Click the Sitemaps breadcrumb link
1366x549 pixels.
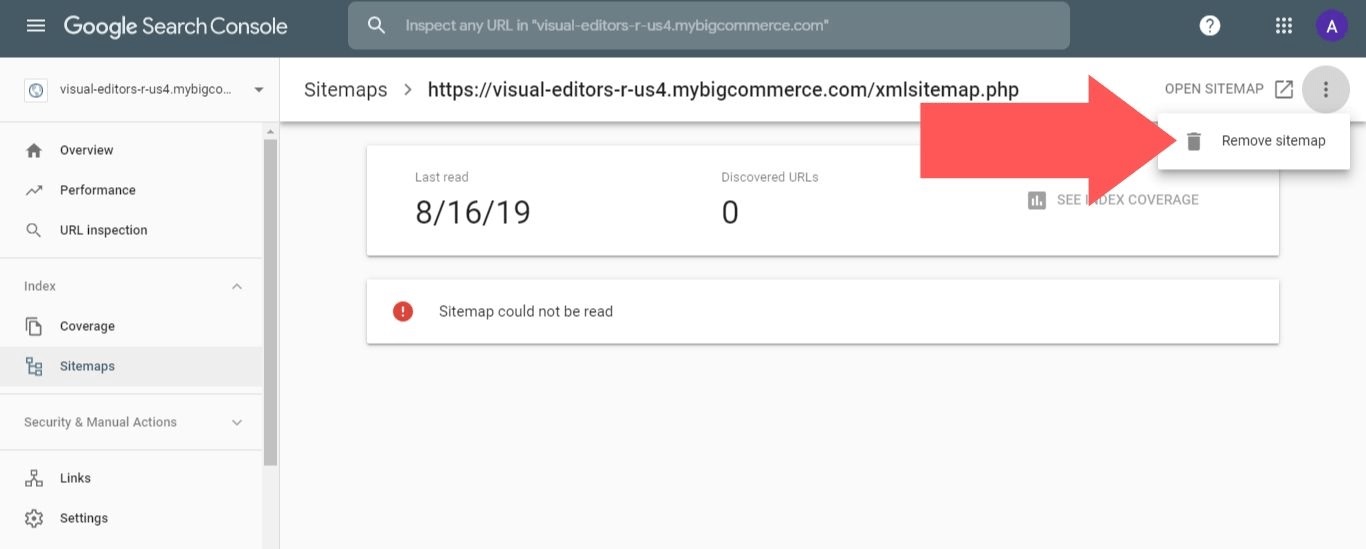point(345,90)
